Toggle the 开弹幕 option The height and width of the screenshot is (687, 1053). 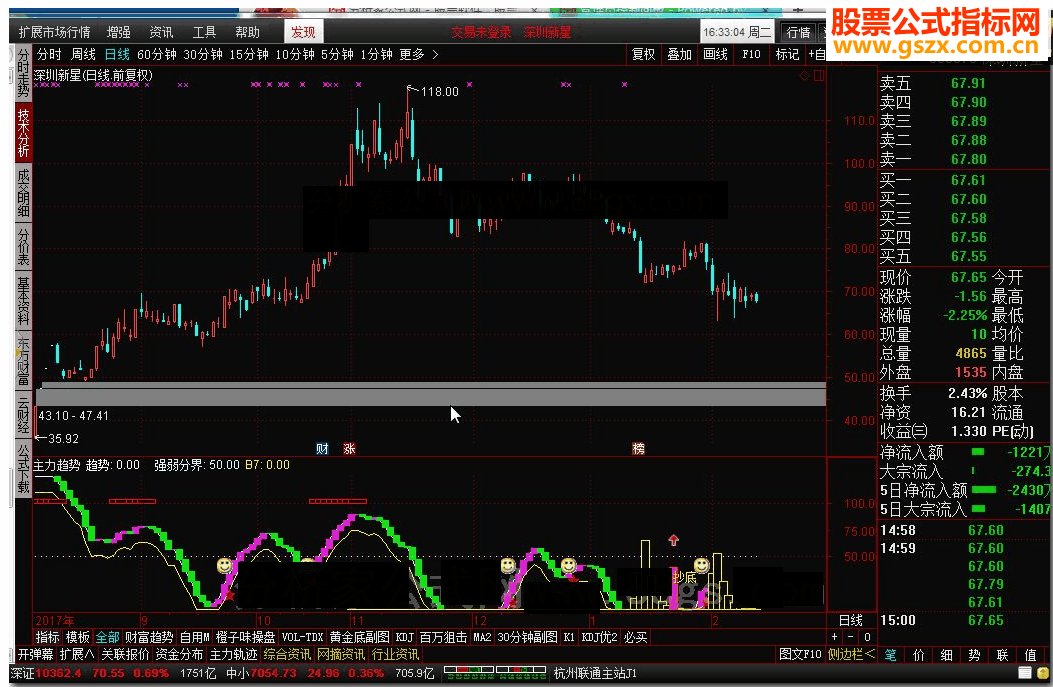pyautogui.click(x=36, y=655)
